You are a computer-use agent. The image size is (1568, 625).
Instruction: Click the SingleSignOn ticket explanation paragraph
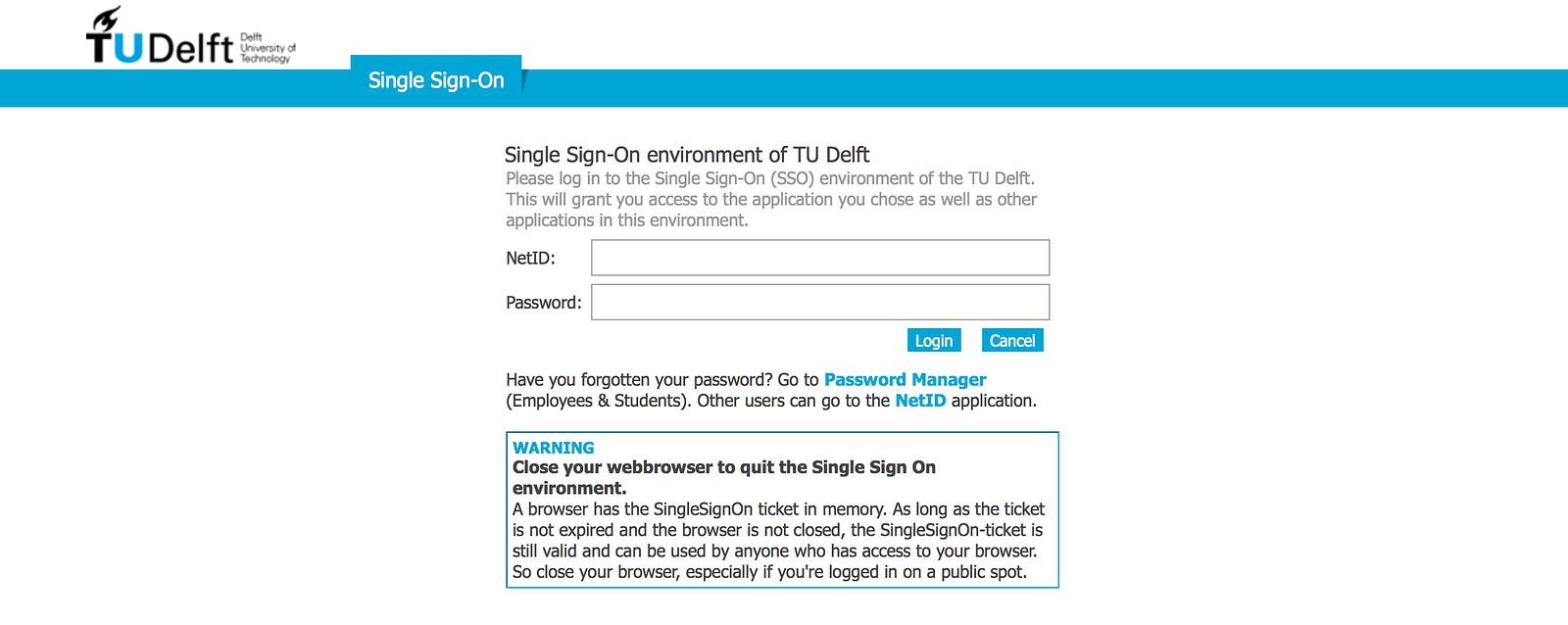(778, 540)
